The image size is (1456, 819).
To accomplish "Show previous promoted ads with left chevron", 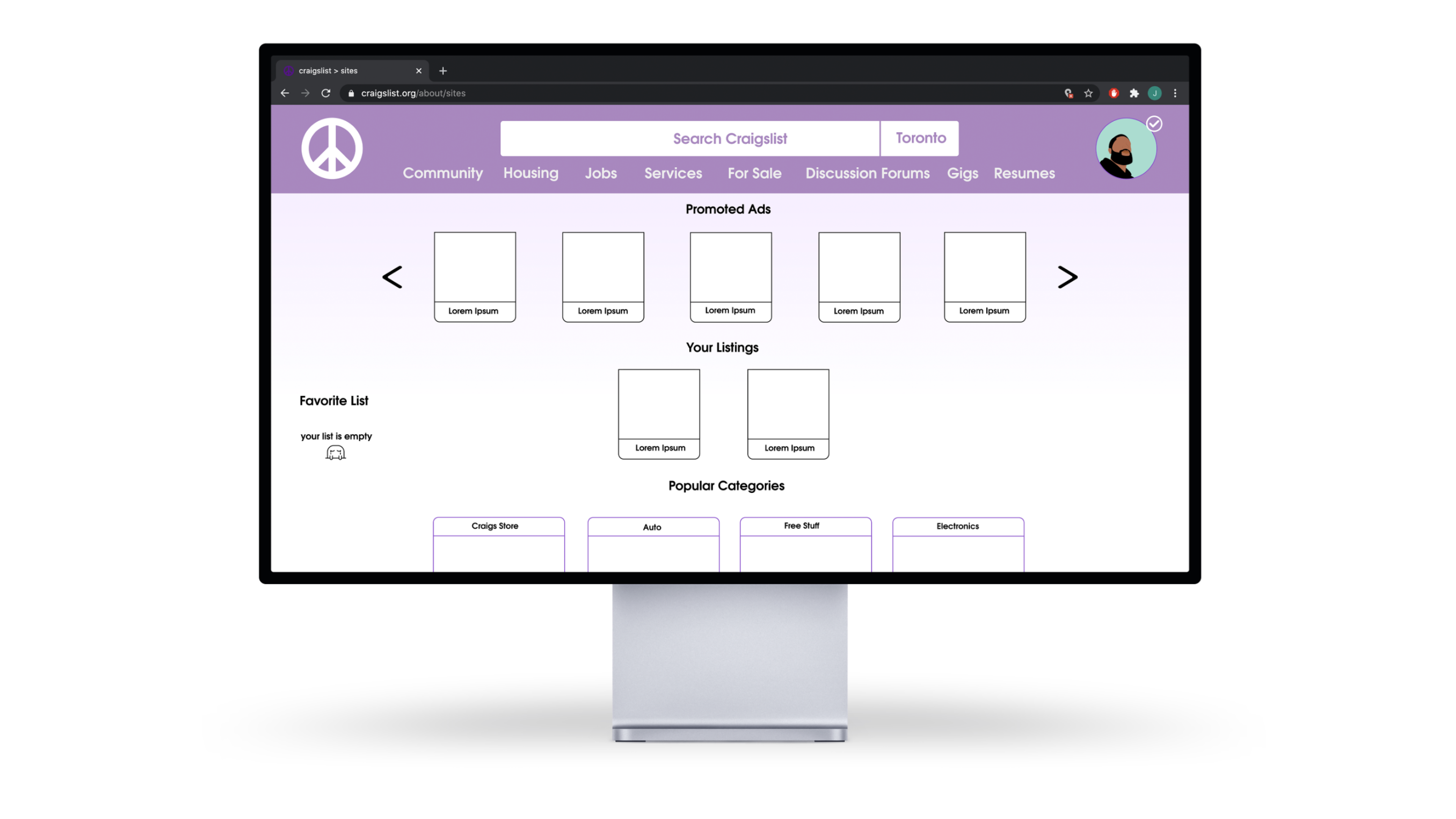I will pos(392,277).
